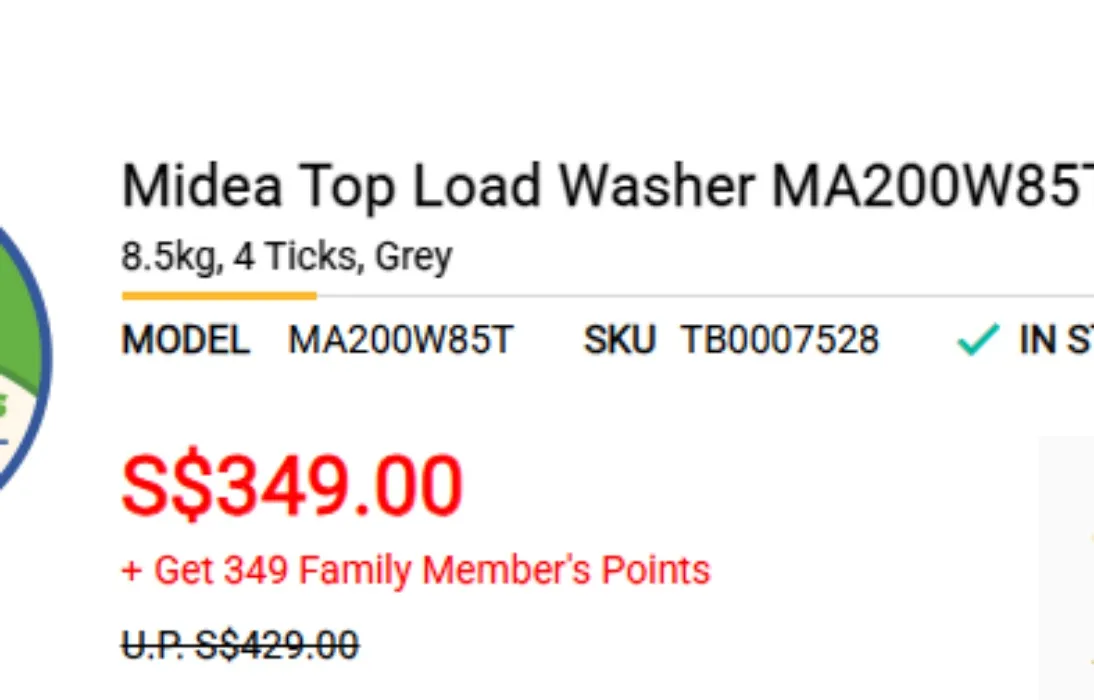Click the MA200W85T code in product title
The height and width of the screenshot is (700, 1094).
[x=932, y=186]
